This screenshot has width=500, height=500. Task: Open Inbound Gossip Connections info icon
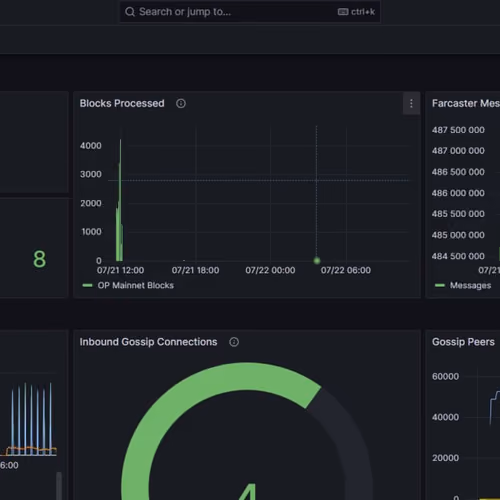pos(234,342)
